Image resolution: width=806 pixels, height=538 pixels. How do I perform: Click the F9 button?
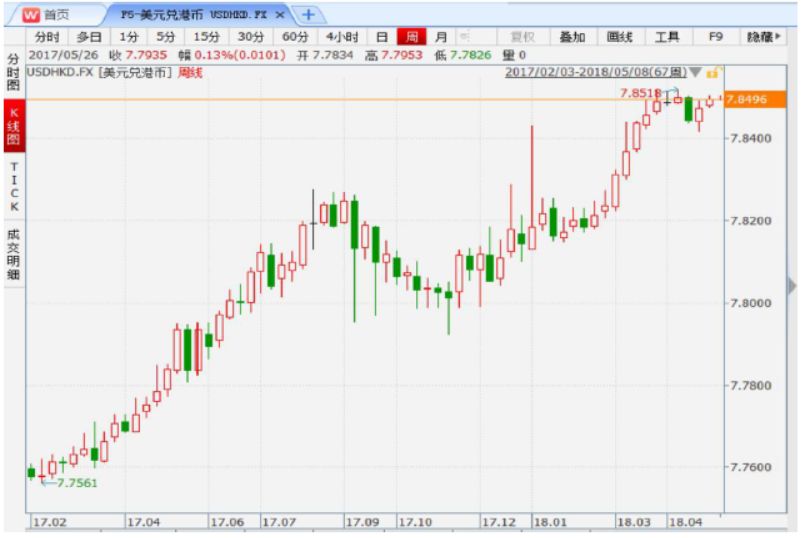(x=716, y=37)
